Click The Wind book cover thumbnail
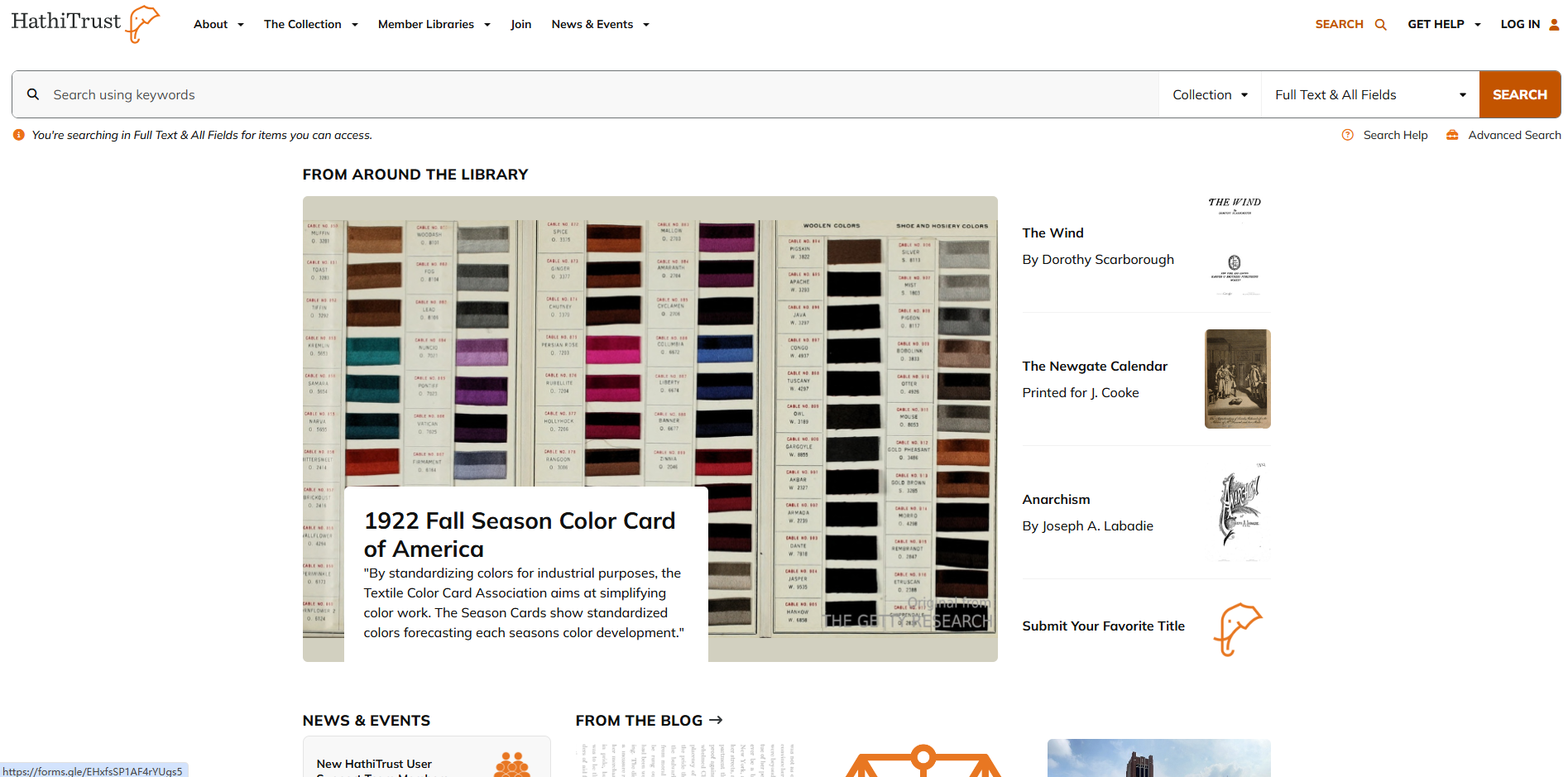Screen dimensions: 1568x777 (x=1237, y=246)
